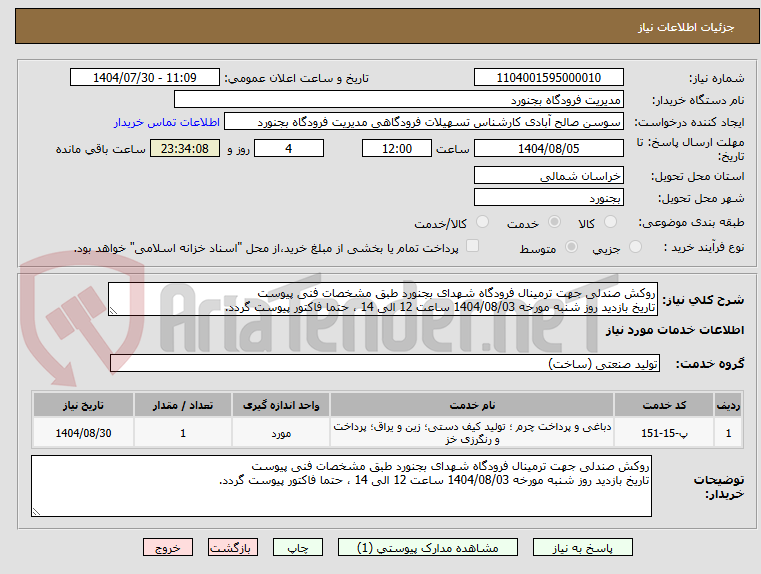The width and height of the screenshot is (761, 574).
Task: Click service name cell دباغی و پرداخت چرم
Action: (x=472, y=433)
